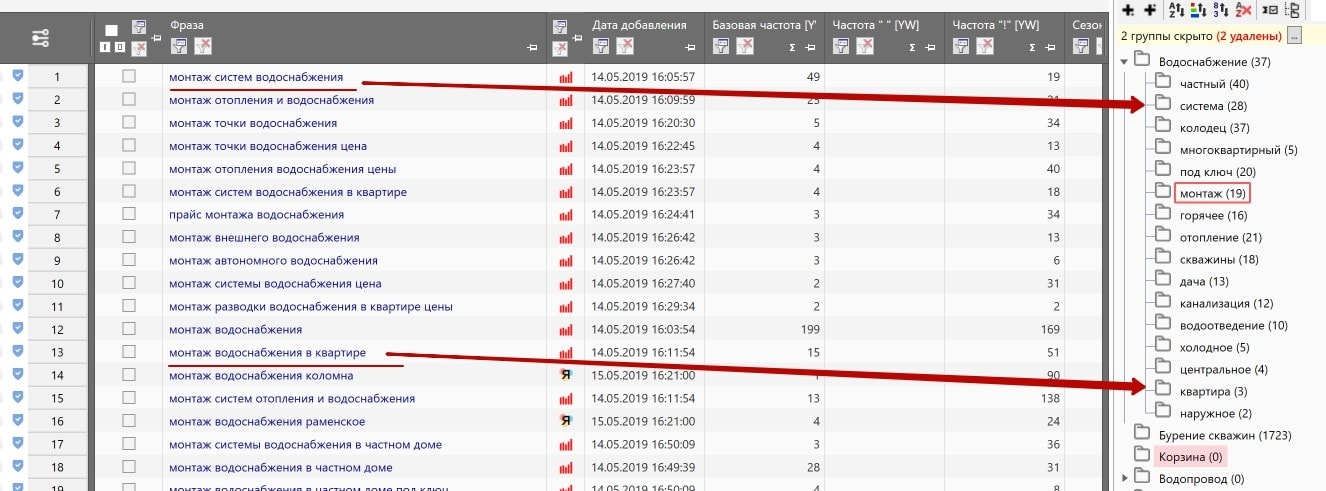The width and height of the screenshot is (1326, 491).
Task: Click filter icon under Дата добавления header
Action: pyautogui.click(x=601, y=45)
